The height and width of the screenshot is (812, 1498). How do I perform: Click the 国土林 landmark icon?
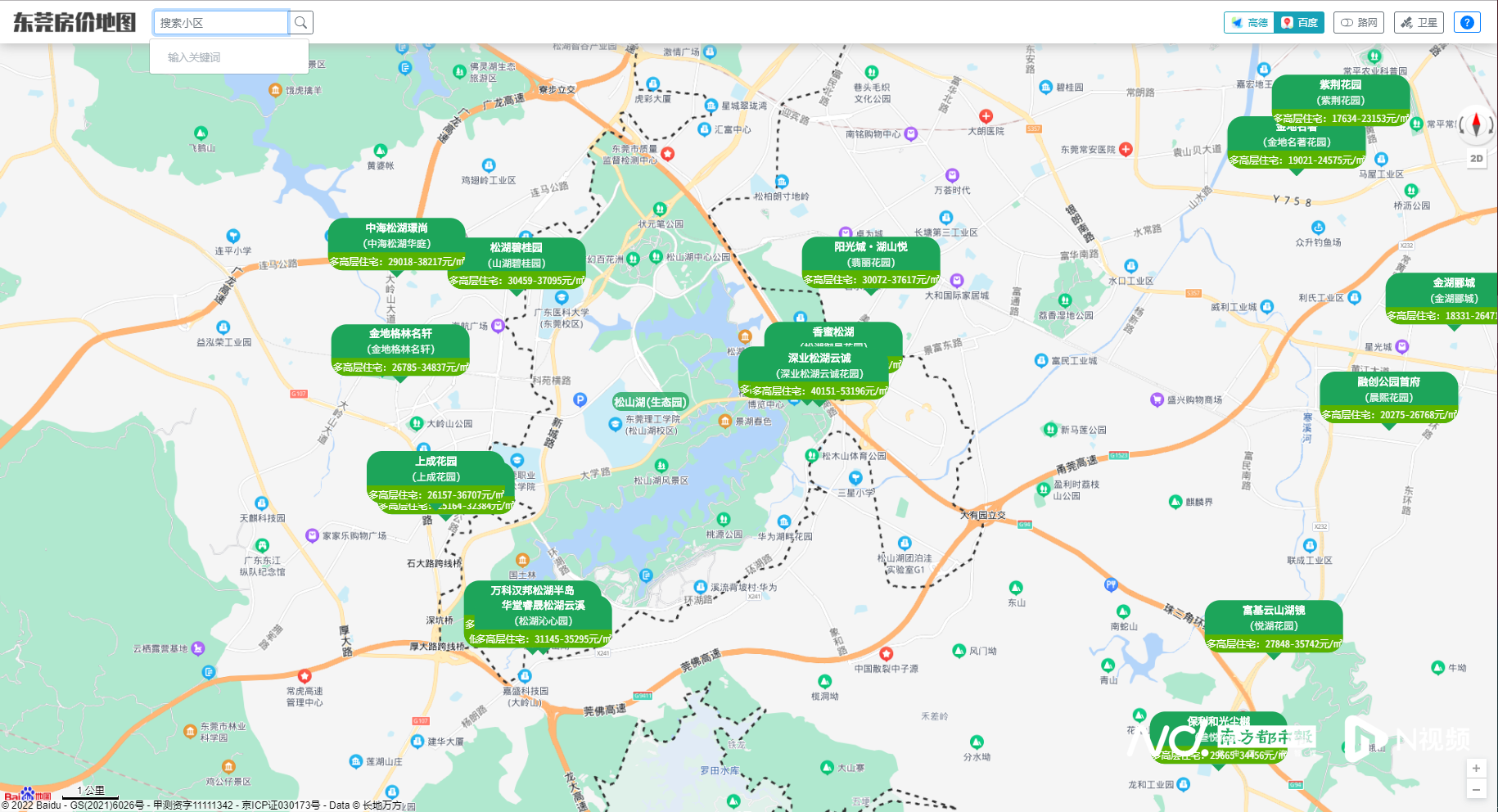click(522, 561)
